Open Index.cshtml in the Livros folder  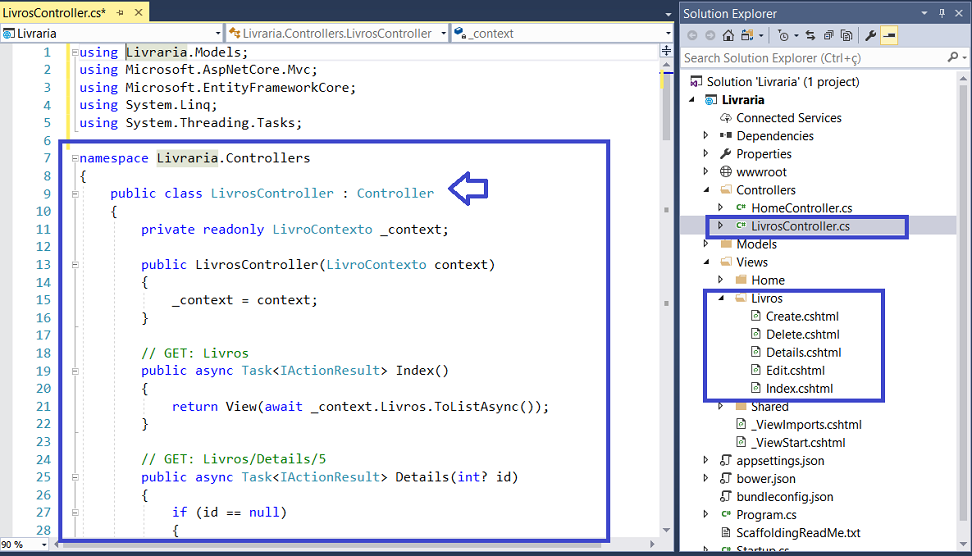[798, 388]
